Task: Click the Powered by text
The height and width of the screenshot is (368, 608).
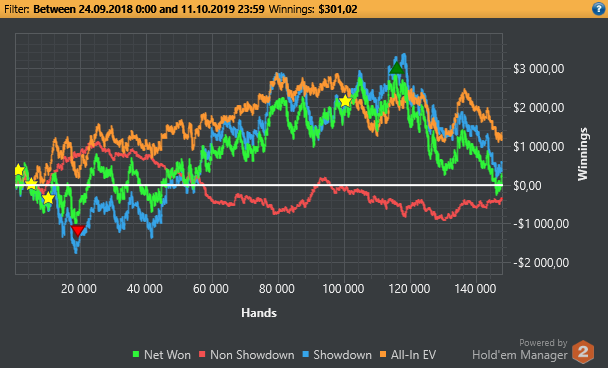Action: coord(543,343)
